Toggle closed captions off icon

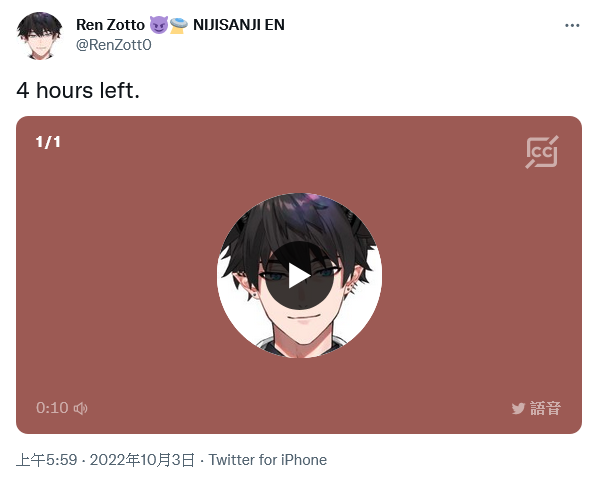[542, 152]
